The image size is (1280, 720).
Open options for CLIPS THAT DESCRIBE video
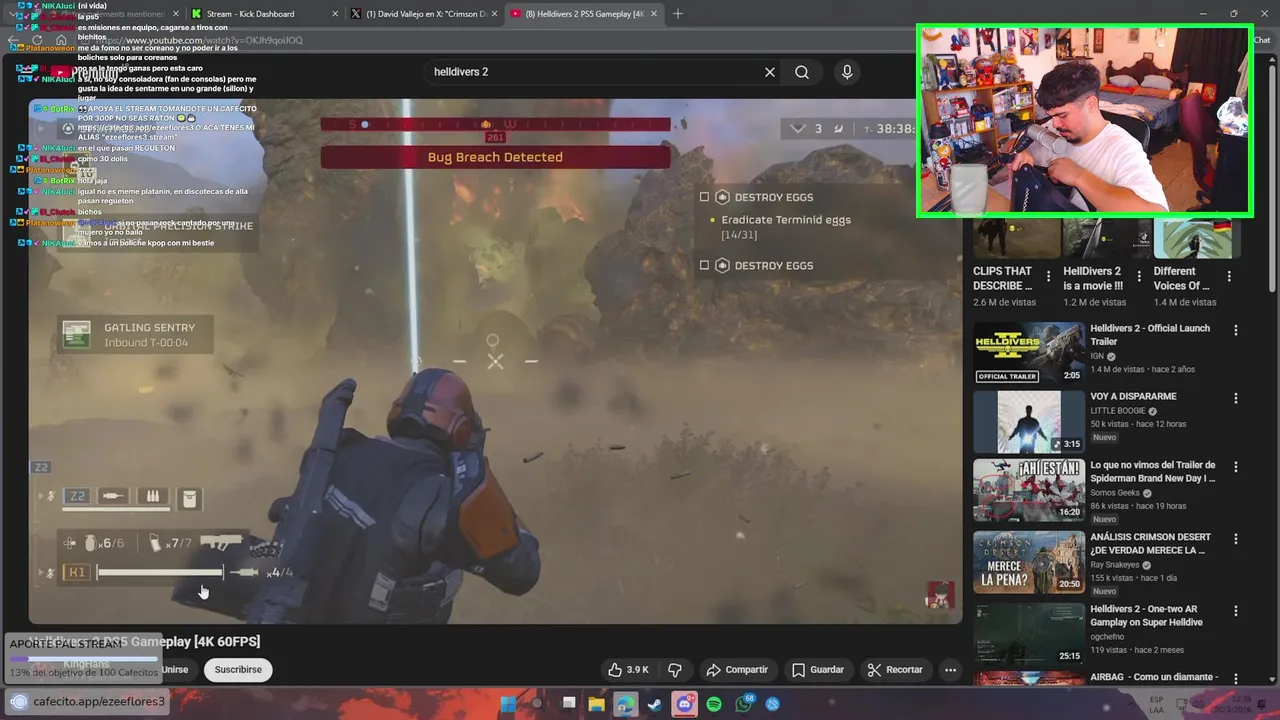coord(1048,277)
